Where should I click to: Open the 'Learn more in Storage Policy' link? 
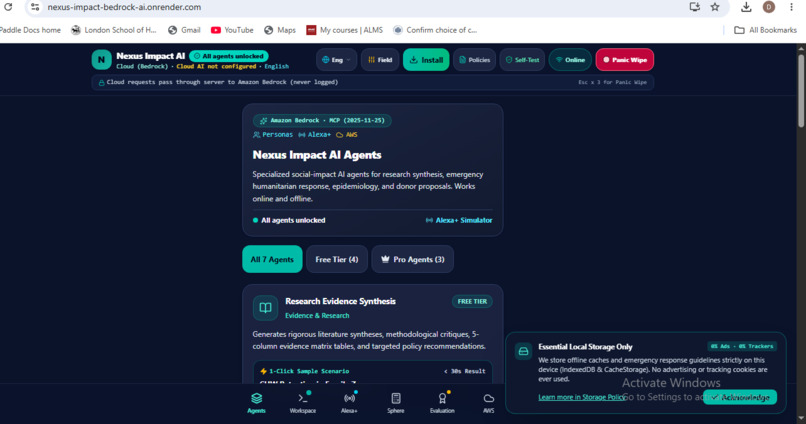[581, 397]
